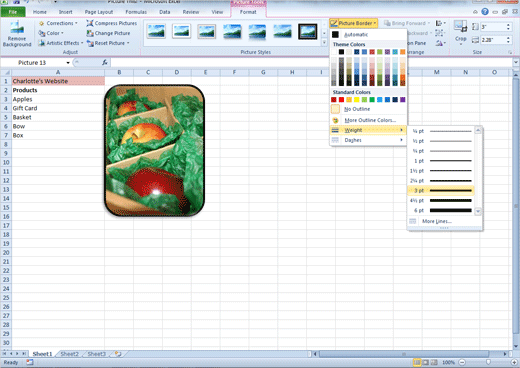520x368 pixels.
Task: Select the 3 pt line weight
Action: coord(441,191)
